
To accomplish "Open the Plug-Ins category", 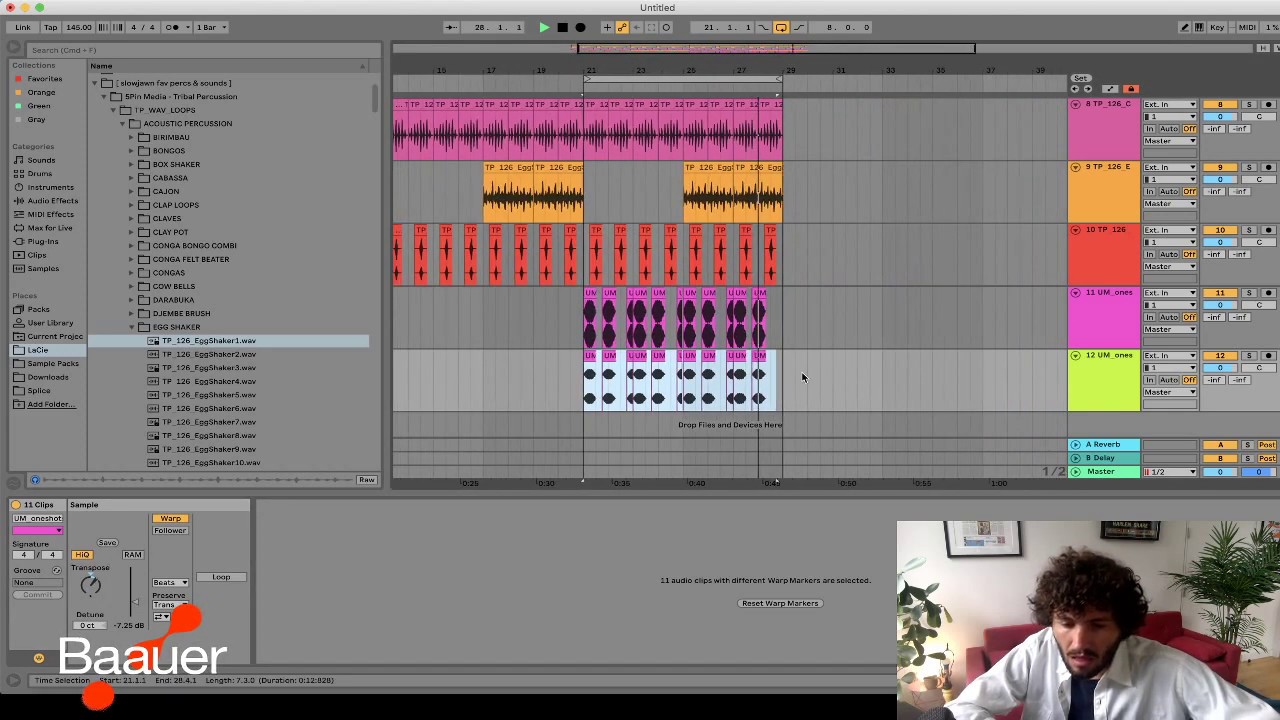I will (43, 241).
